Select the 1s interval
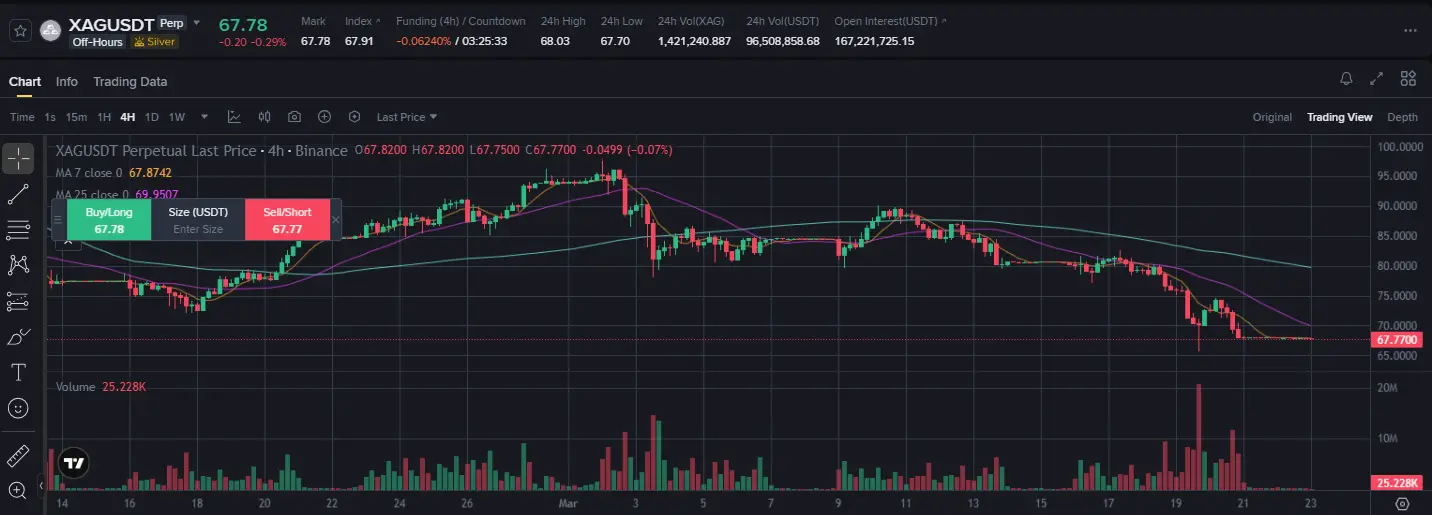 tap(50, 117)
